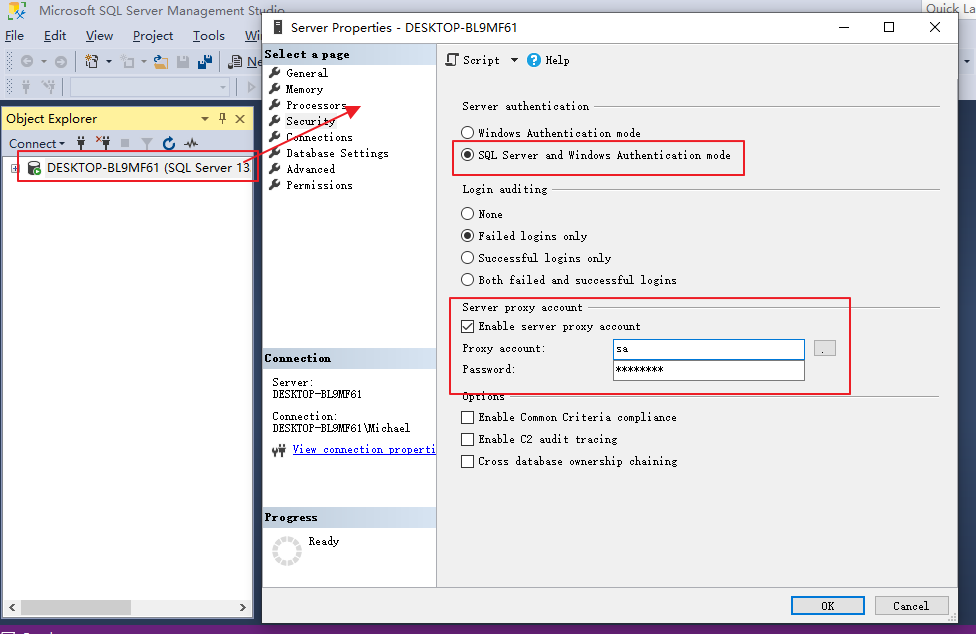Enable SQL Server and Windows Authentication mode
The image size is (976, 634).
467,155
